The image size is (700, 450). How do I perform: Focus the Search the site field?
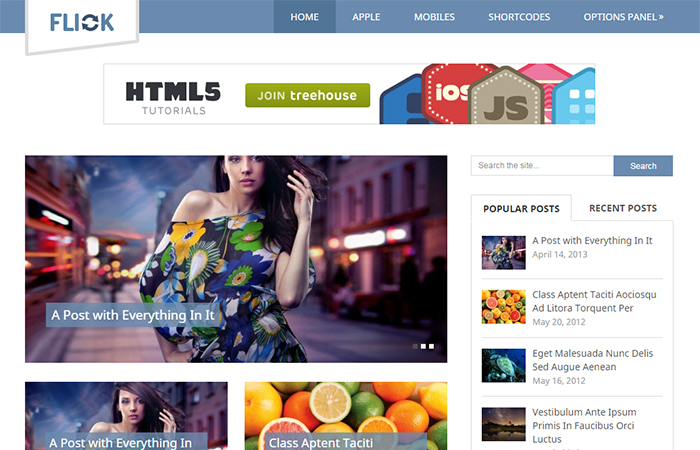(x=542, y=166)
